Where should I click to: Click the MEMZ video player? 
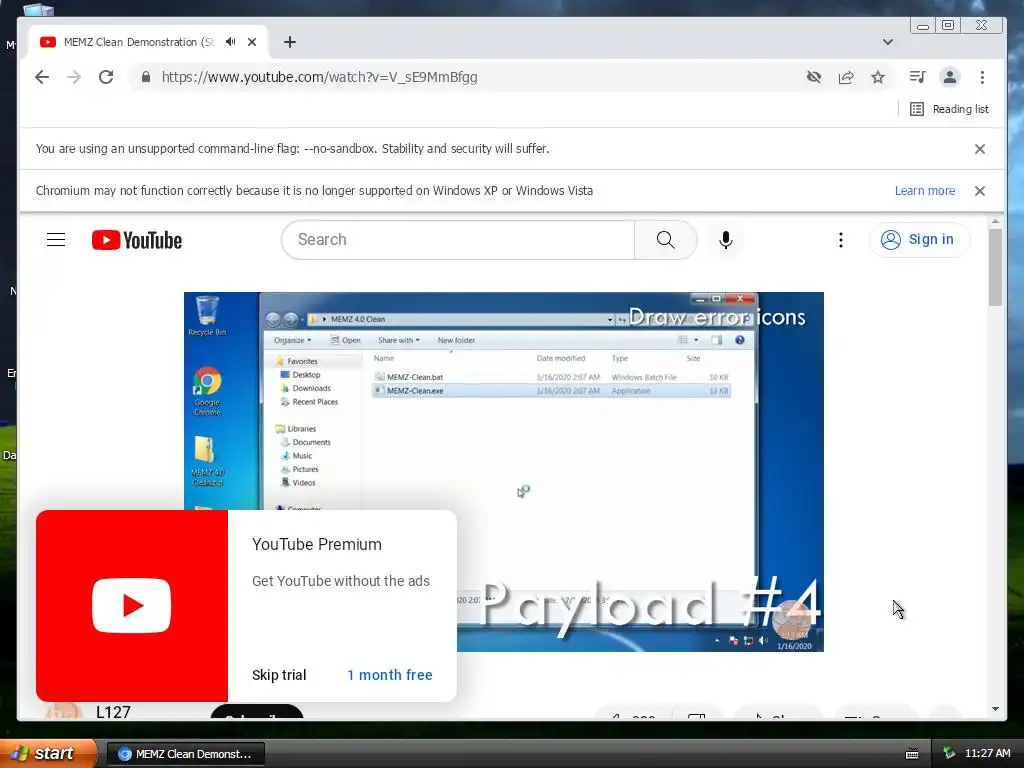pos(504,471)
